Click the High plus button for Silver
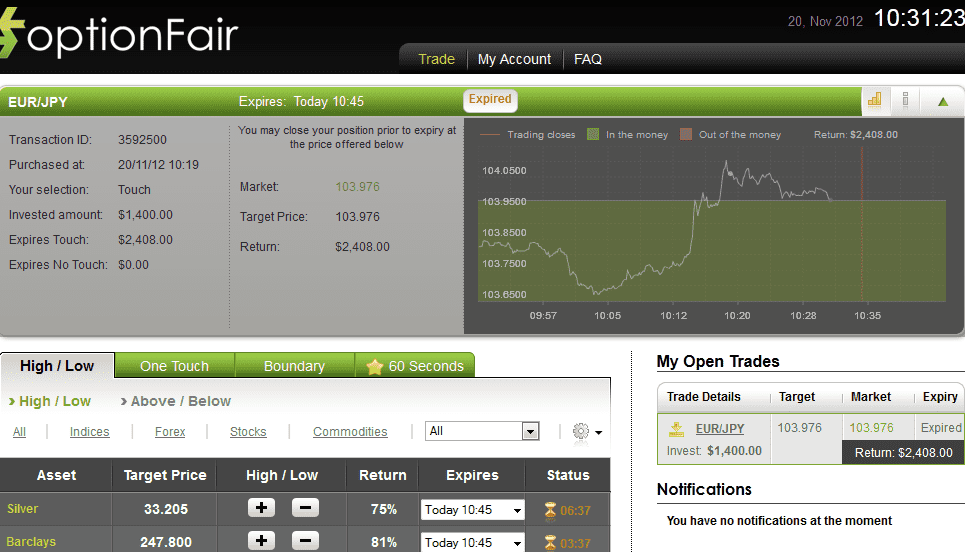965x552 pixels. 261,508
